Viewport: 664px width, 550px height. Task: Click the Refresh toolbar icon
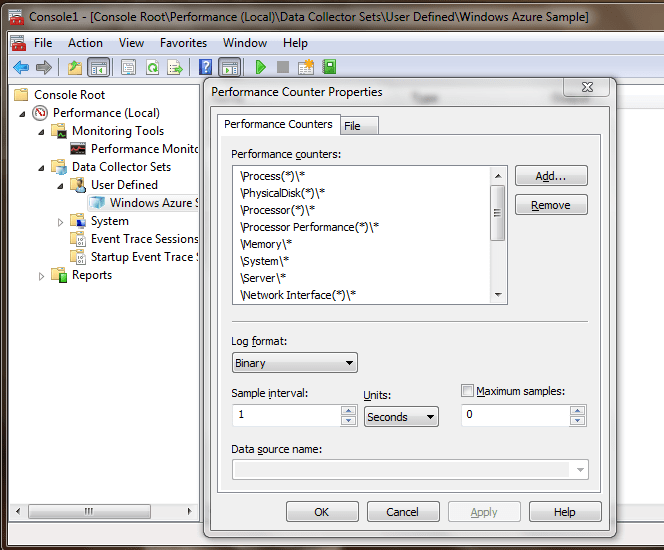[x=152, y=67]
